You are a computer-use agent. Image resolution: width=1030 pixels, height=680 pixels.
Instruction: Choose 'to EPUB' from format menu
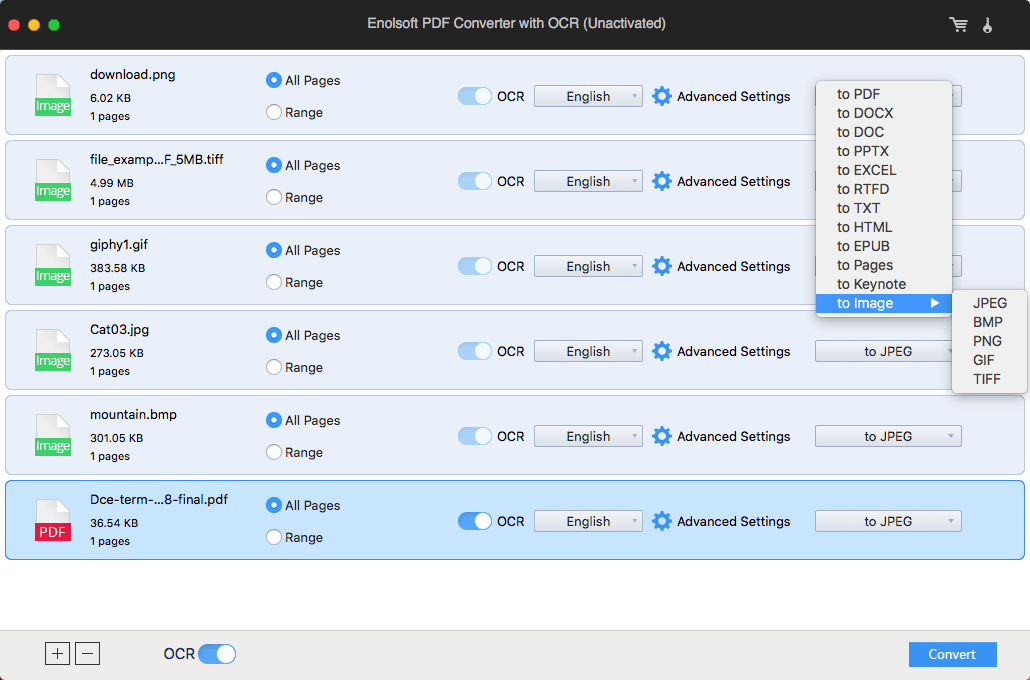(x=884, y=246)
